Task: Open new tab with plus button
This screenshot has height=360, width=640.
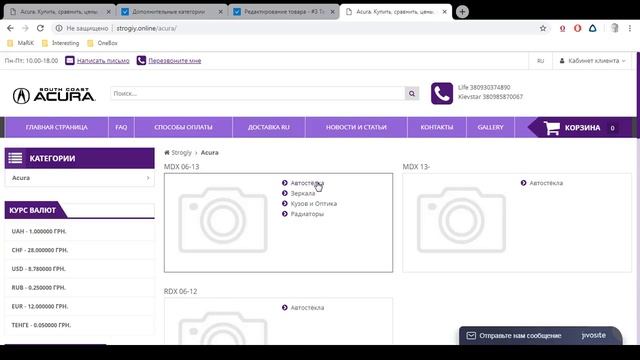Action: pyautogui.click(x=462, y=12)
